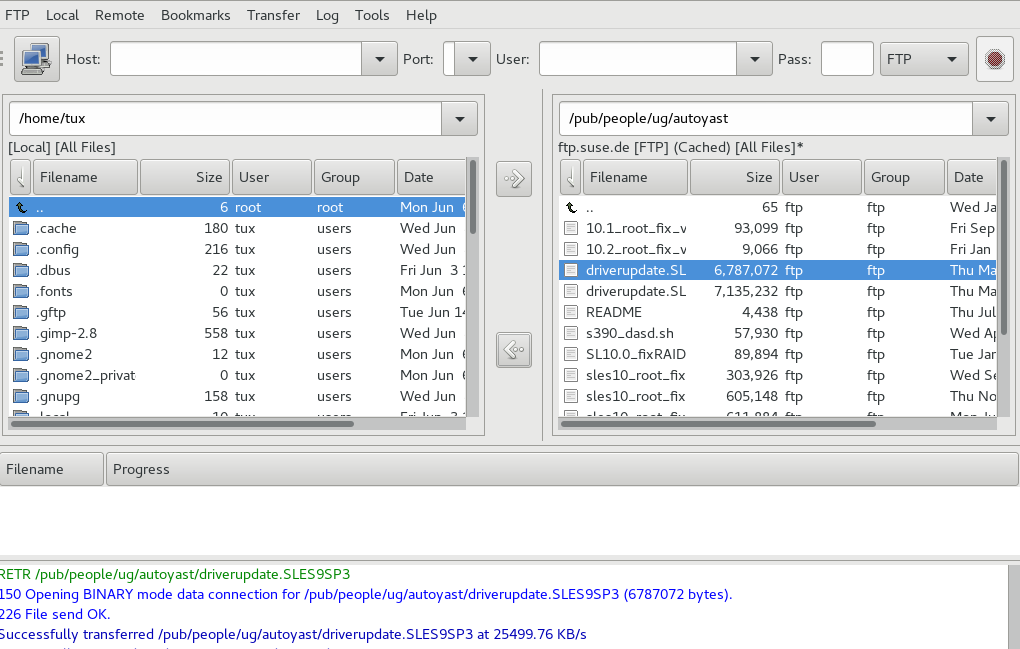The width and height of the screenshot is (1020, 649).
Task: Open the Bookmarks menu
Action: click(195, 15)
